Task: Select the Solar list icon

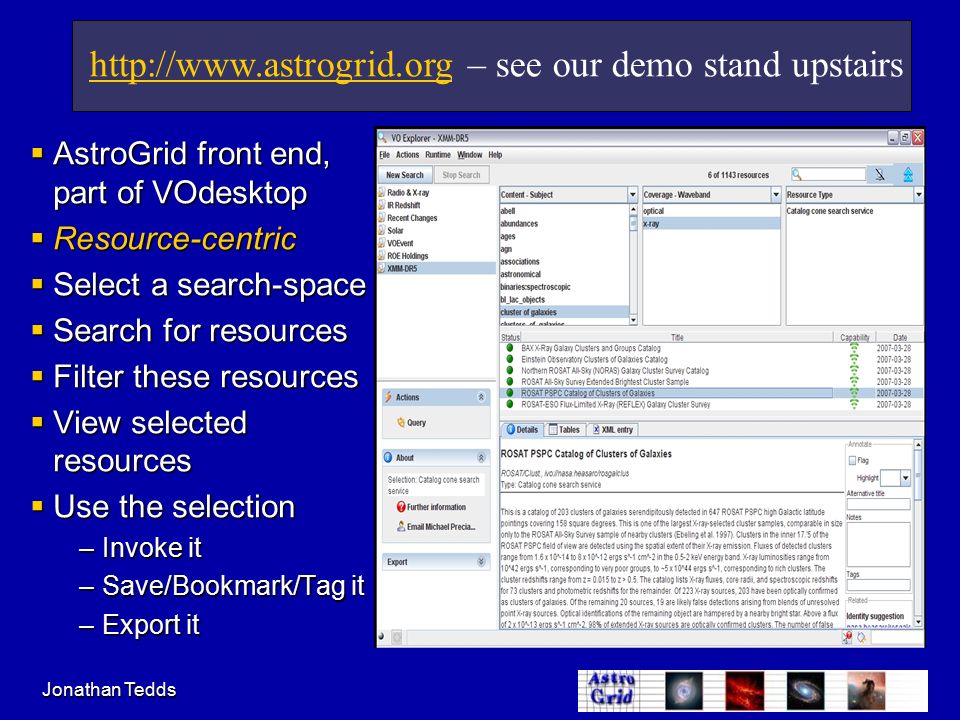Action: tap(382, 230)
